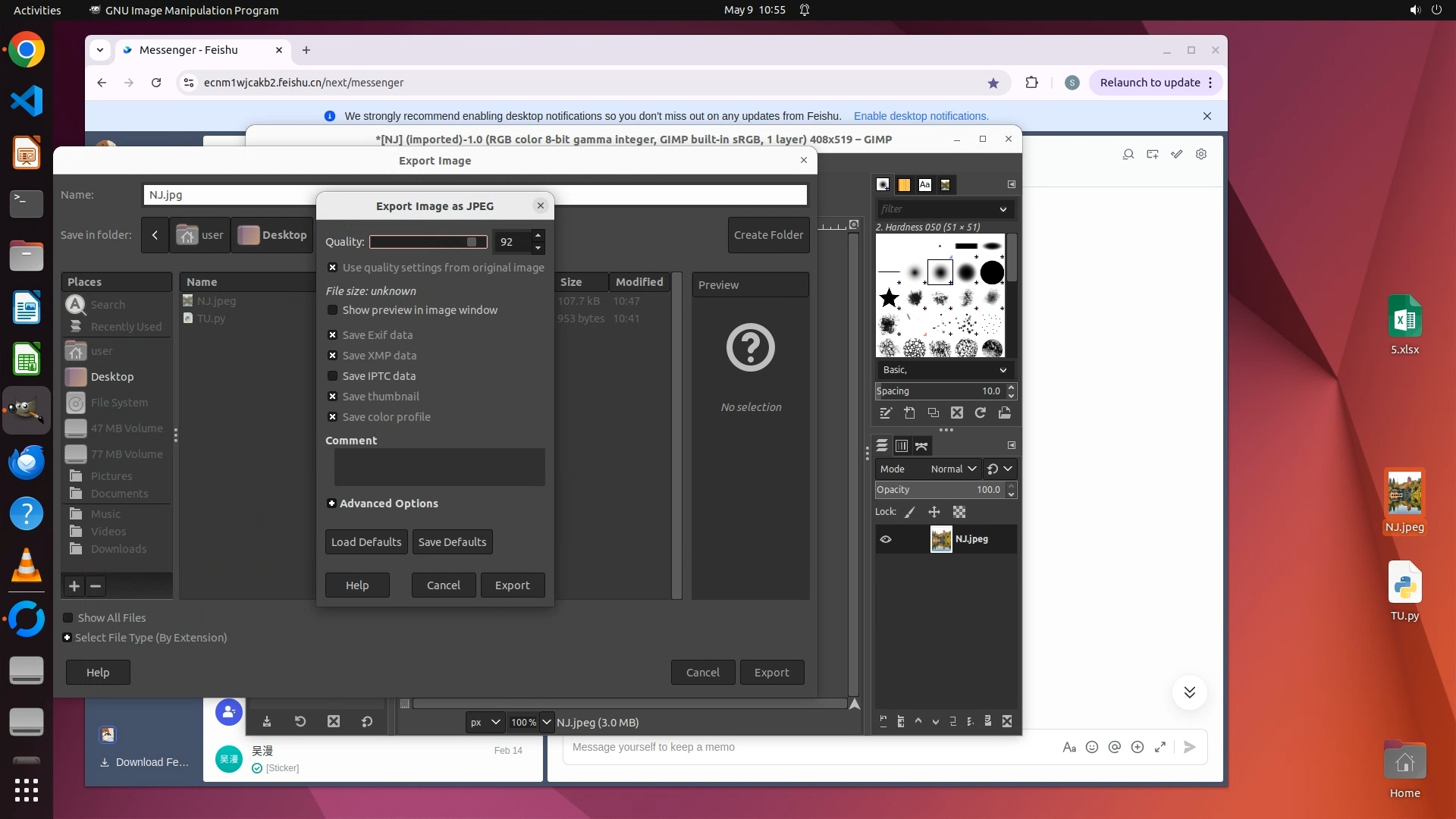Click the delete brush icon
Screen dimensions: 1456x819
click(957, 413)
